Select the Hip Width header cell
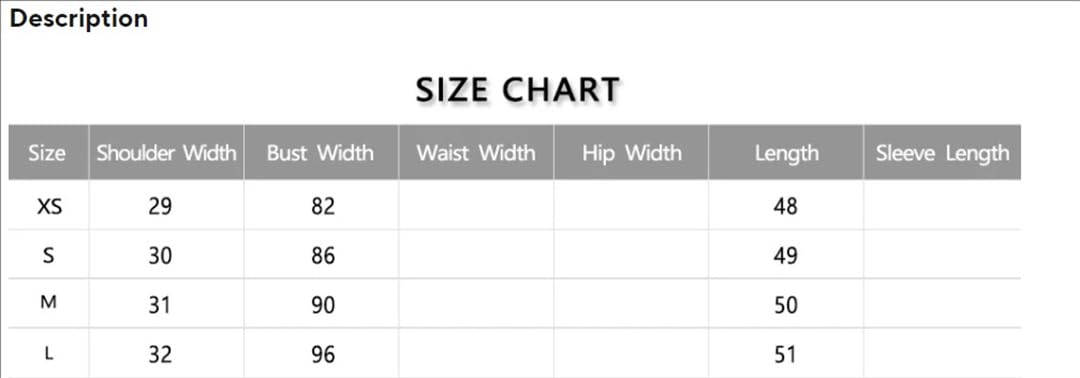 (x=631, y=152)
